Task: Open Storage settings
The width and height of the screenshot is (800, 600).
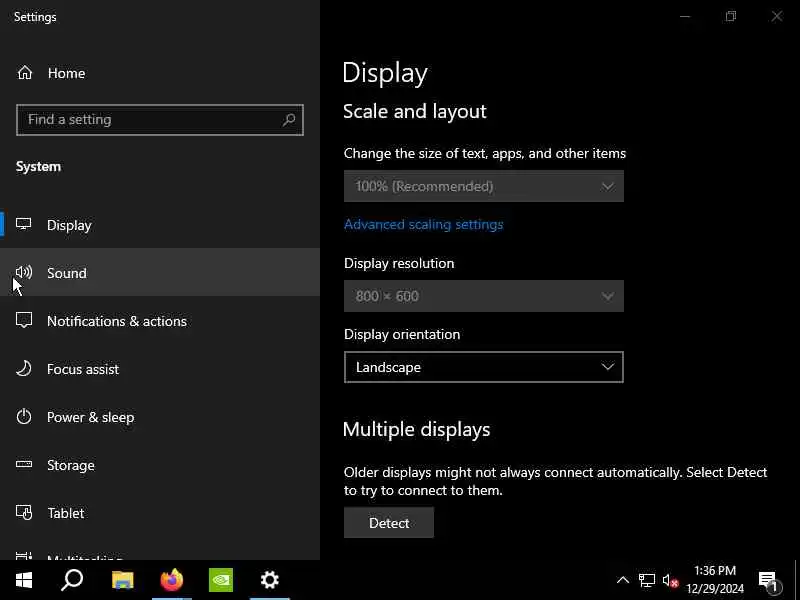Action: pyautogui.click(x=160, y=464)
